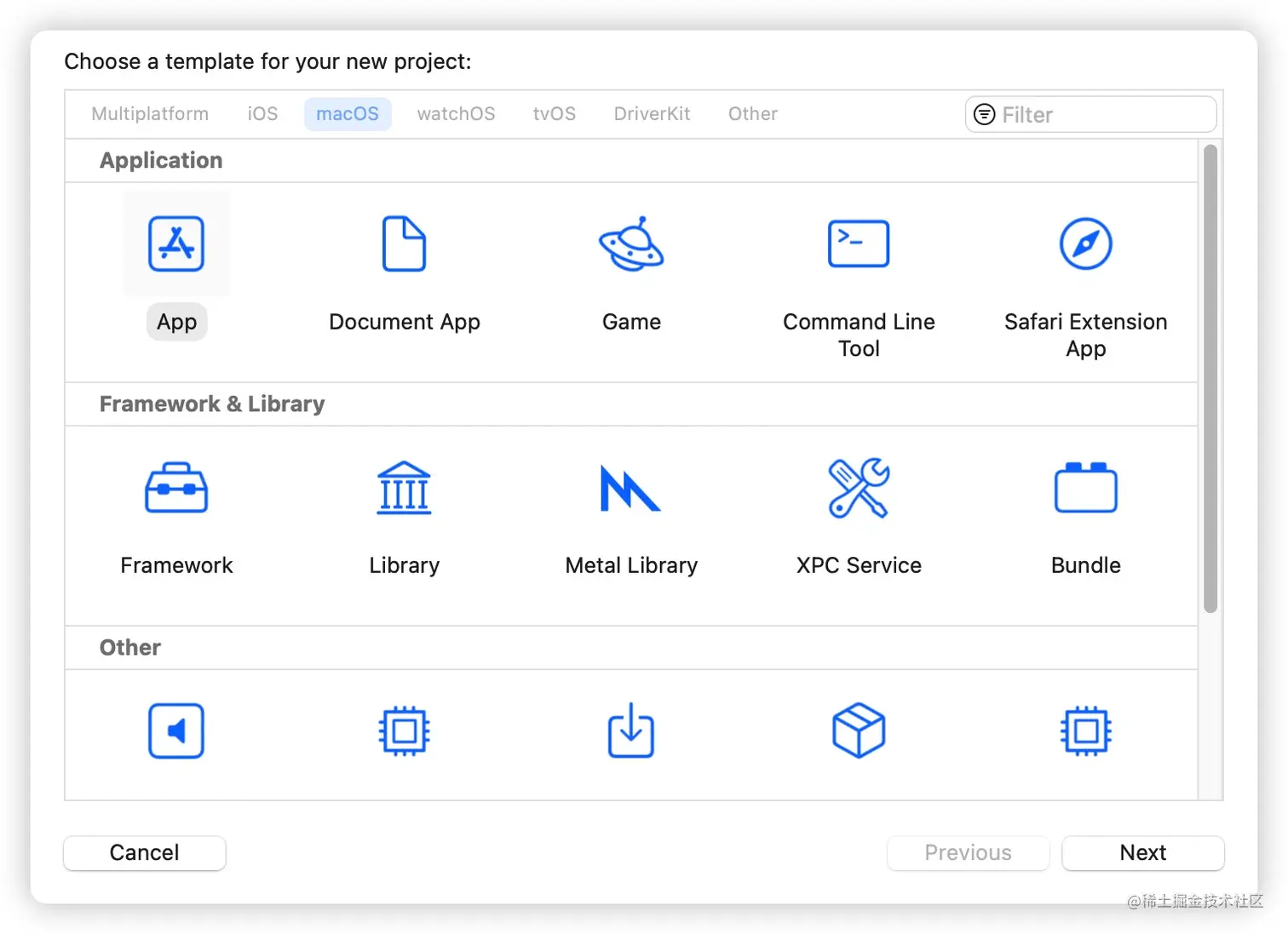Select the macOS platform tab
Screen dimensions: 1288x934
(x=348, y=114)
